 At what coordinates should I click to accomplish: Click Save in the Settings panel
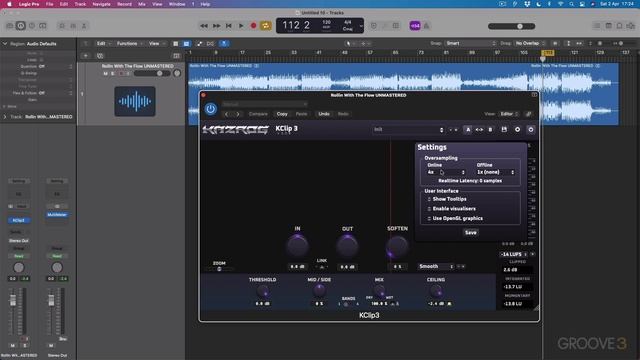(471, 233)
